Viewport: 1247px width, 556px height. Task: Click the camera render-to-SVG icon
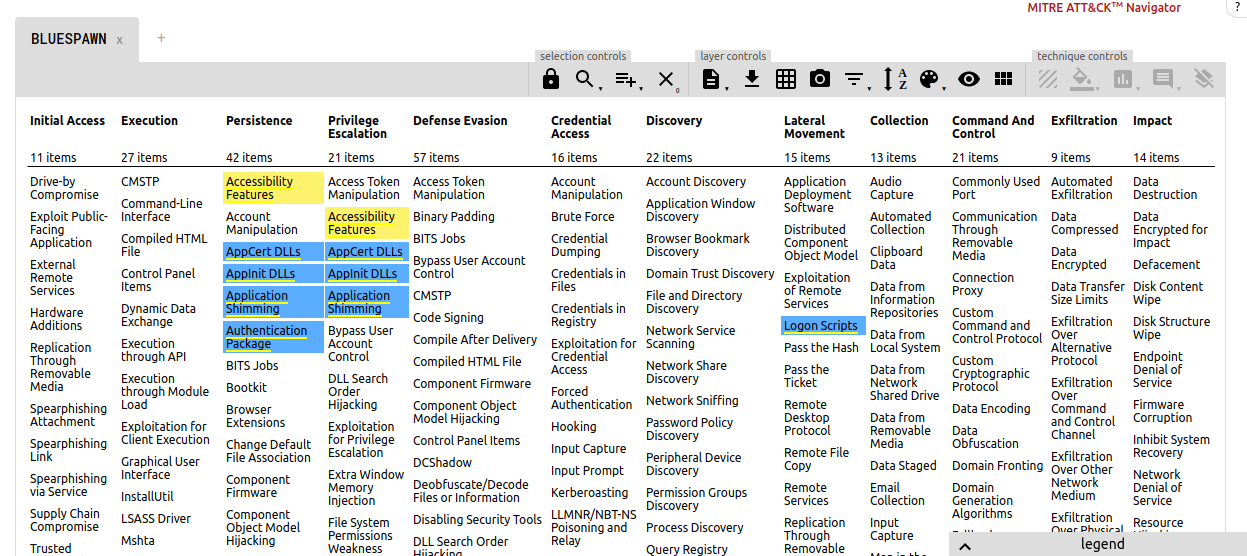click(x=820, y=80)
